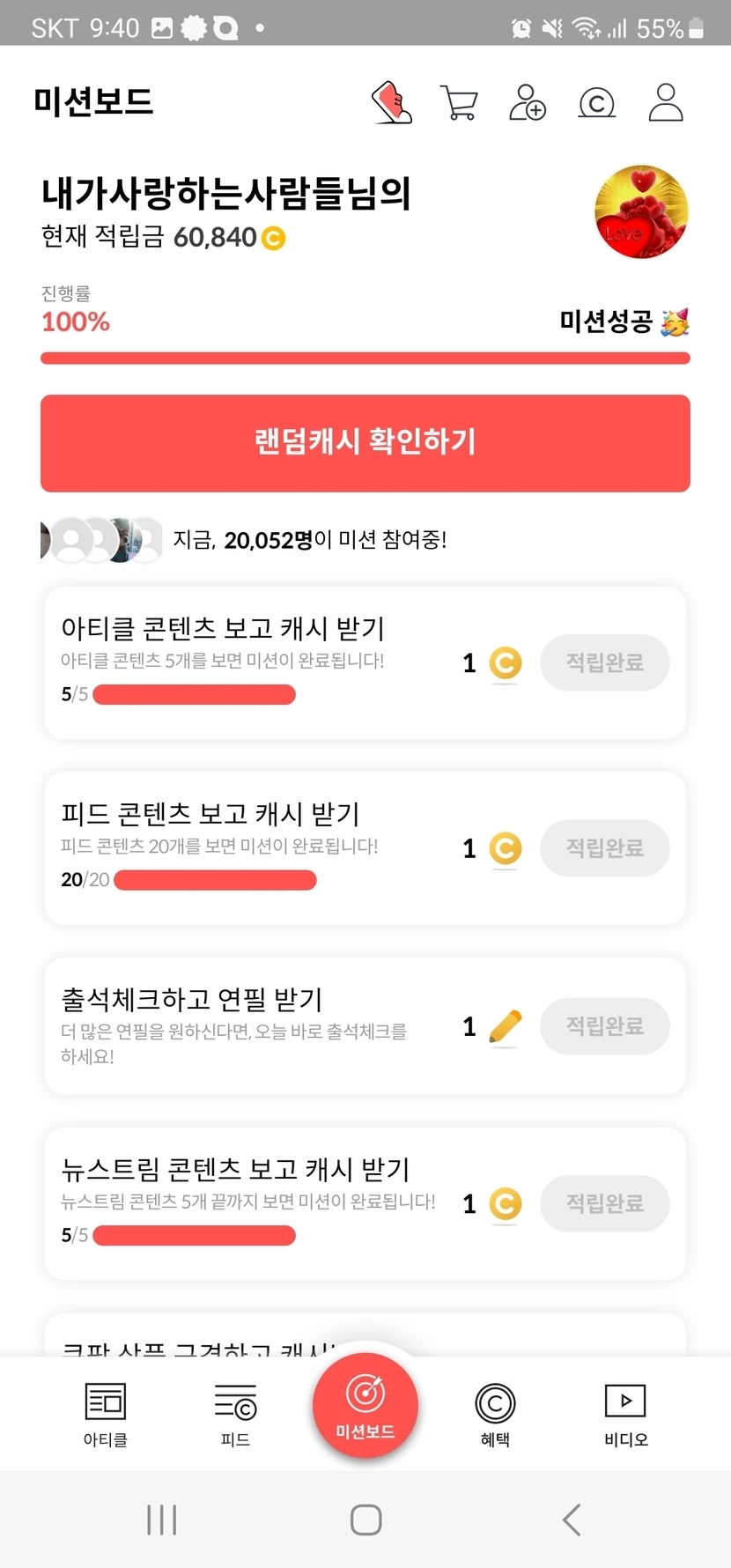The width and height of the screenshot is (731, 1568).
Task: Tap the invite friend icon
Action: (527, 103)
